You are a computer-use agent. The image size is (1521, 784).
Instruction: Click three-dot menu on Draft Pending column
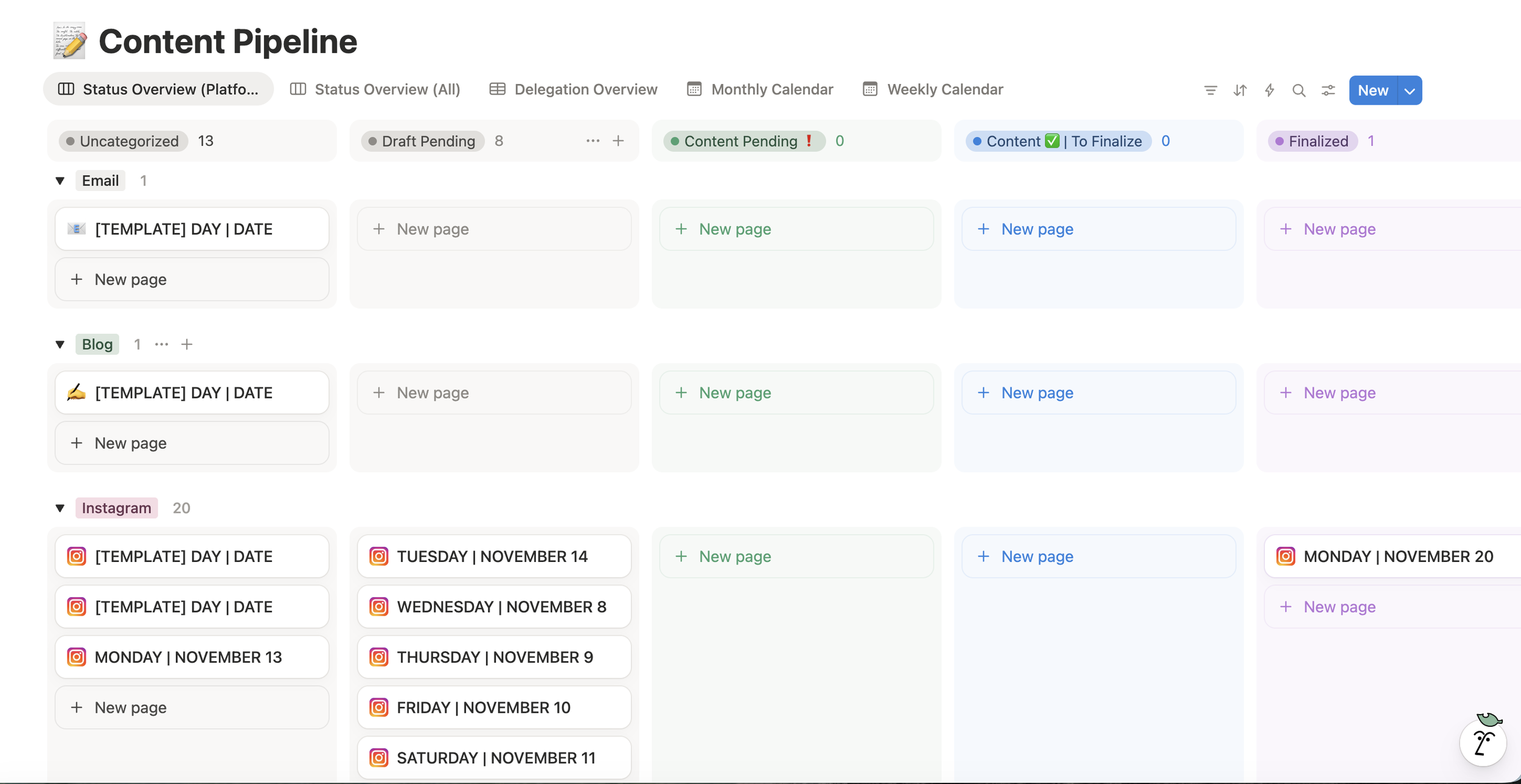coord(593,141)
